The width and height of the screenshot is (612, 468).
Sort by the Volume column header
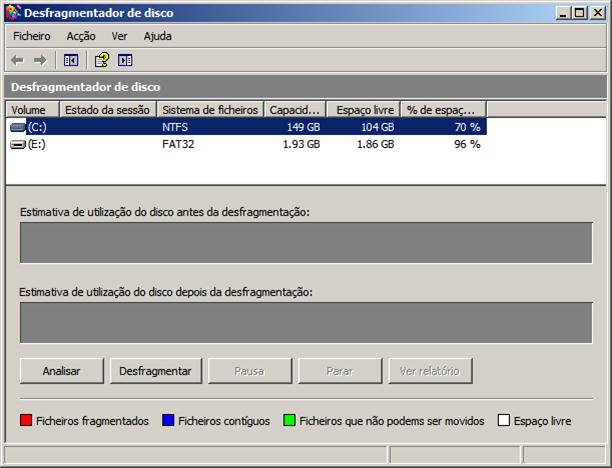tap(32, 109)
